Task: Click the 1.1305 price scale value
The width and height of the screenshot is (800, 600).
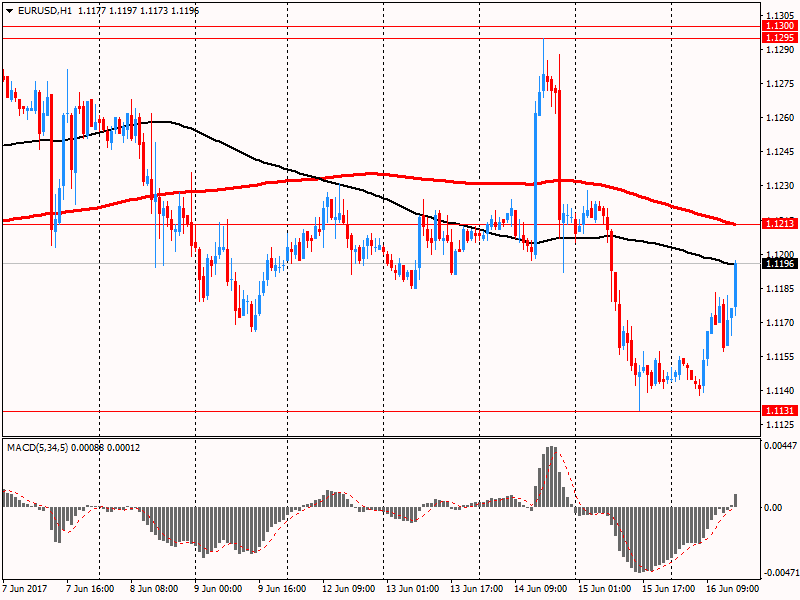Action: pyautogui.click(x=780, y=15)
